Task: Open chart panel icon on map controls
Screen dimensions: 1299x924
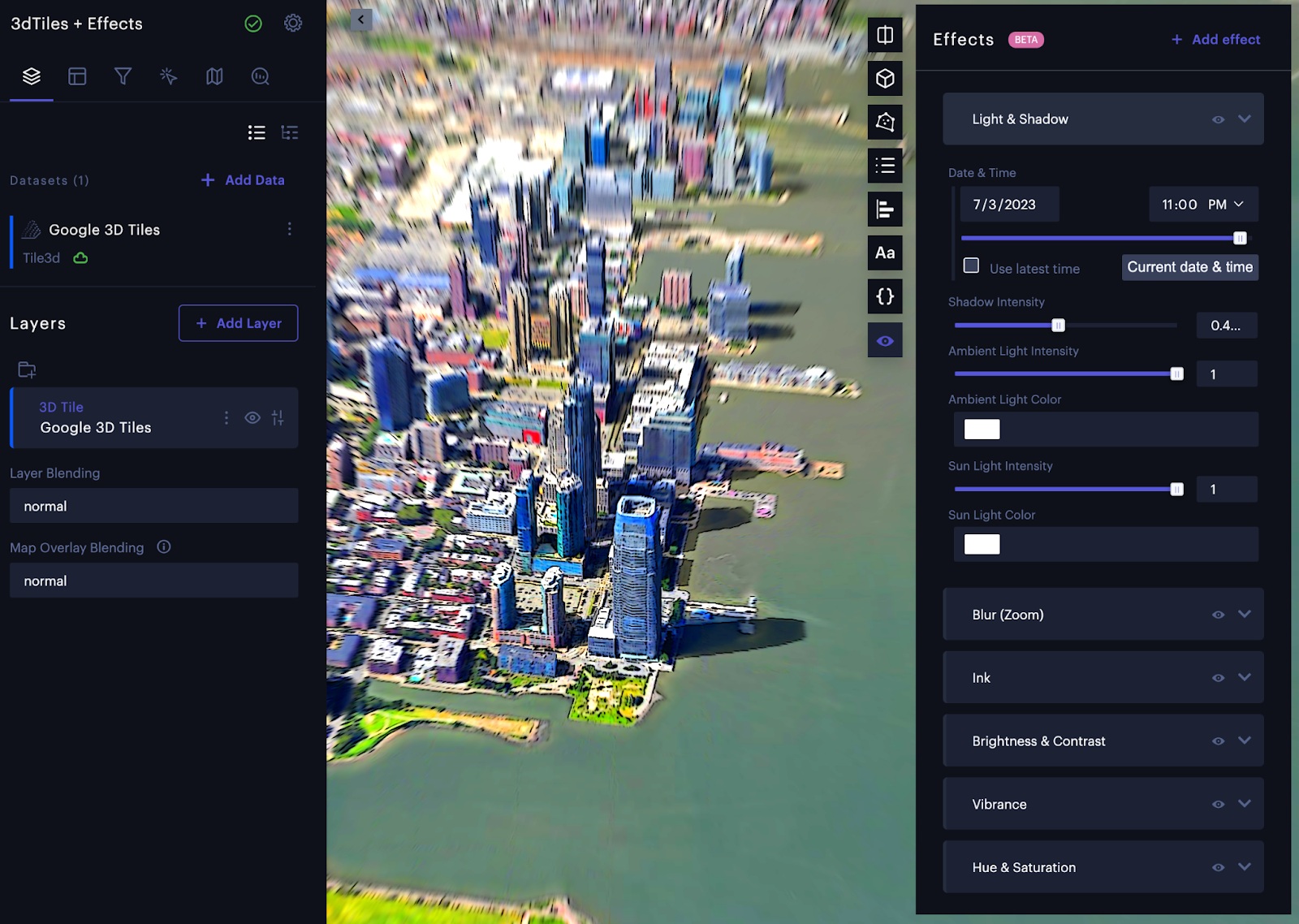Action: 885,209
